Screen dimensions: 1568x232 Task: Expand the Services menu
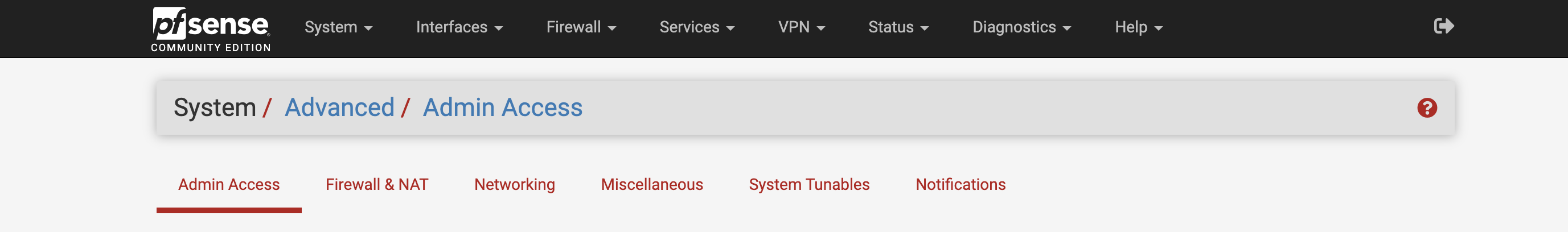(696, 27)
